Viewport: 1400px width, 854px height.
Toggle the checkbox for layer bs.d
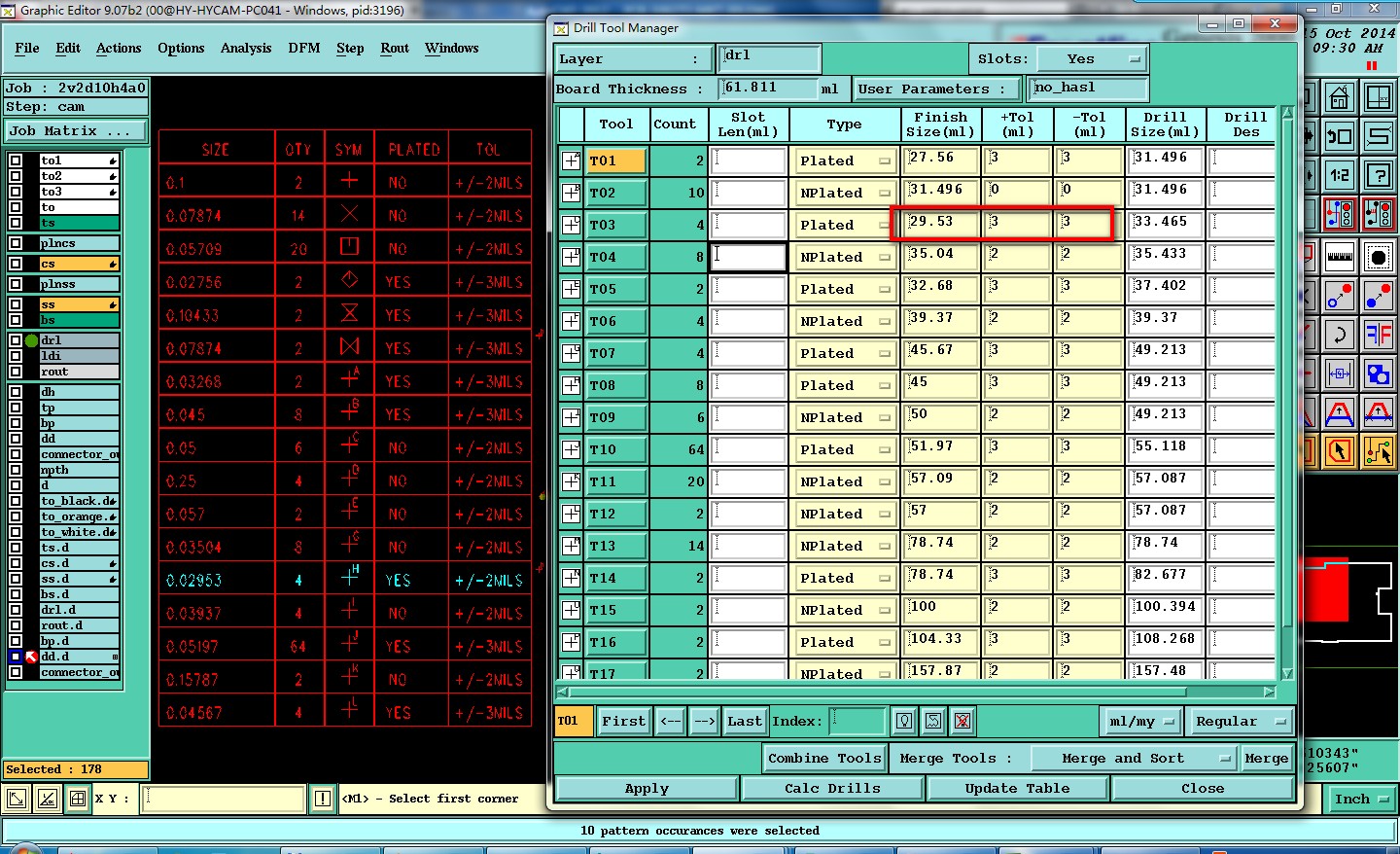16,594
